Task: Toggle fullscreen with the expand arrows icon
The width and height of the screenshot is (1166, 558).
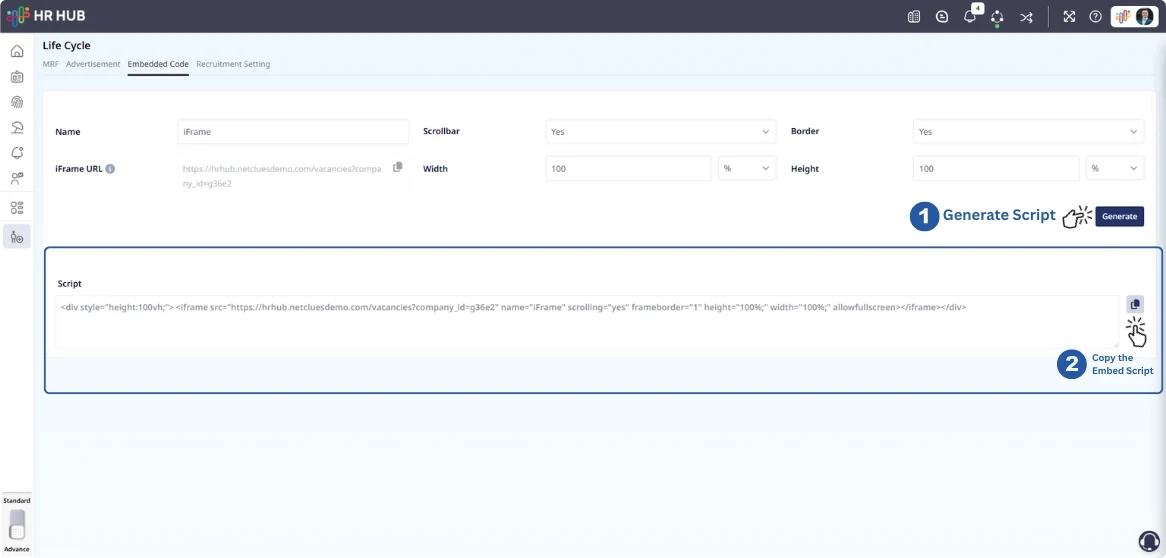Action: click(x=1069, y=16)
